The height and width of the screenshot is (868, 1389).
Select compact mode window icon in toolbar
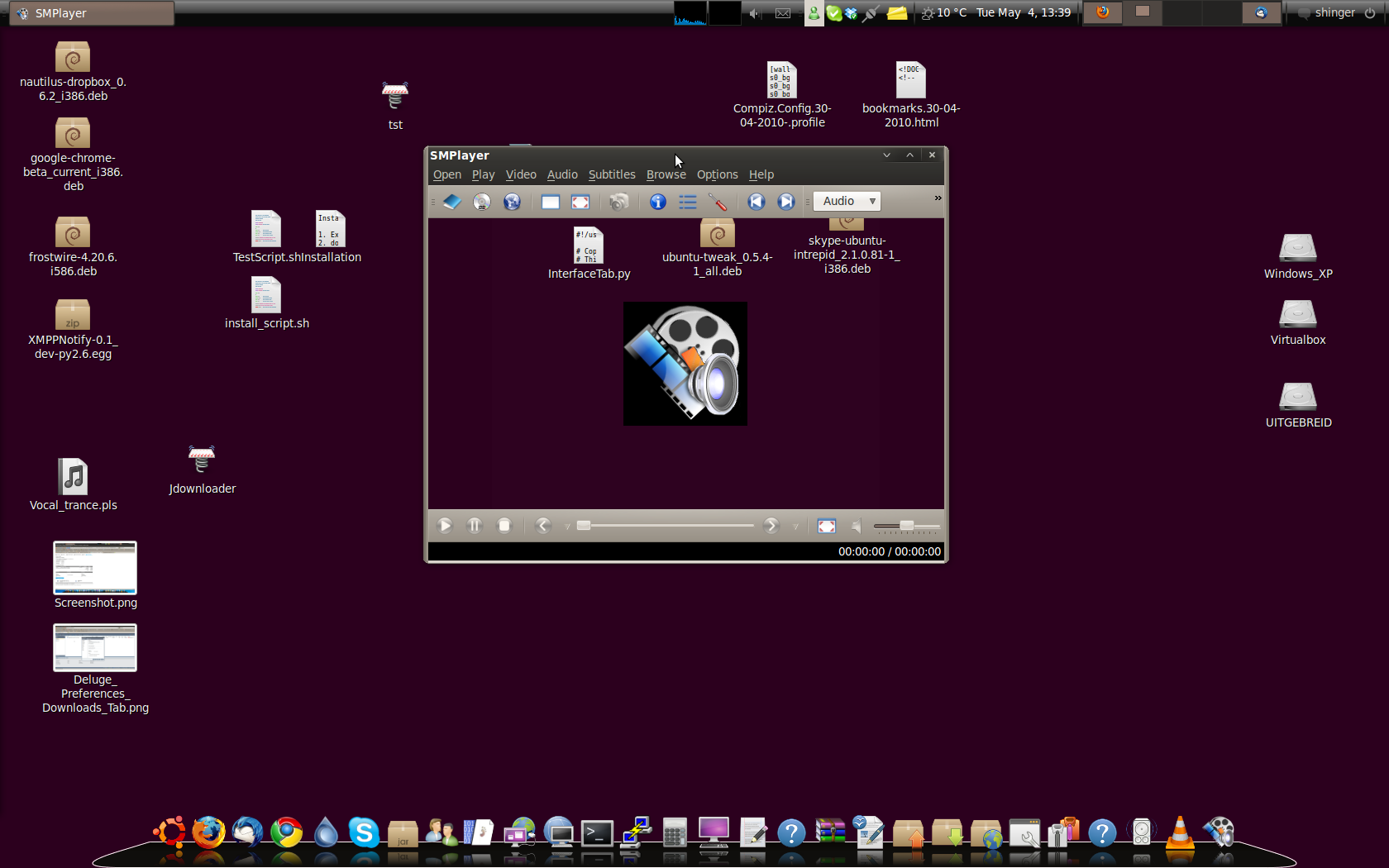[x=551, y=202]
